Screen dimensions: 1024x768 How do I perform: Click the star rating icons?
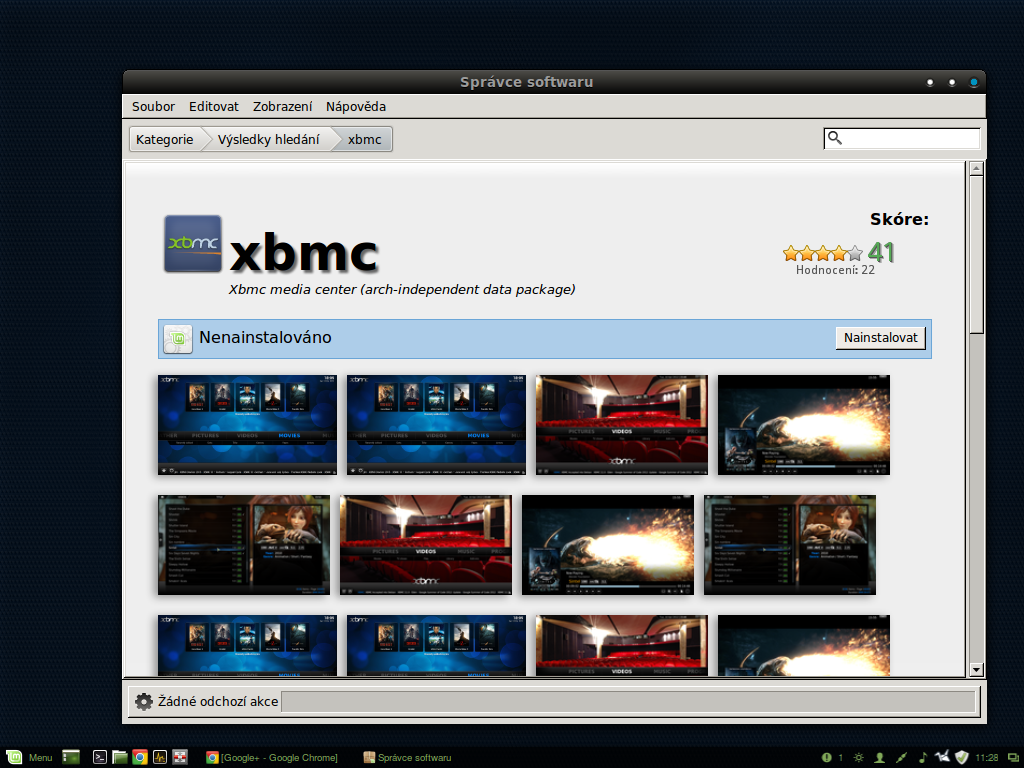point(823,253)
